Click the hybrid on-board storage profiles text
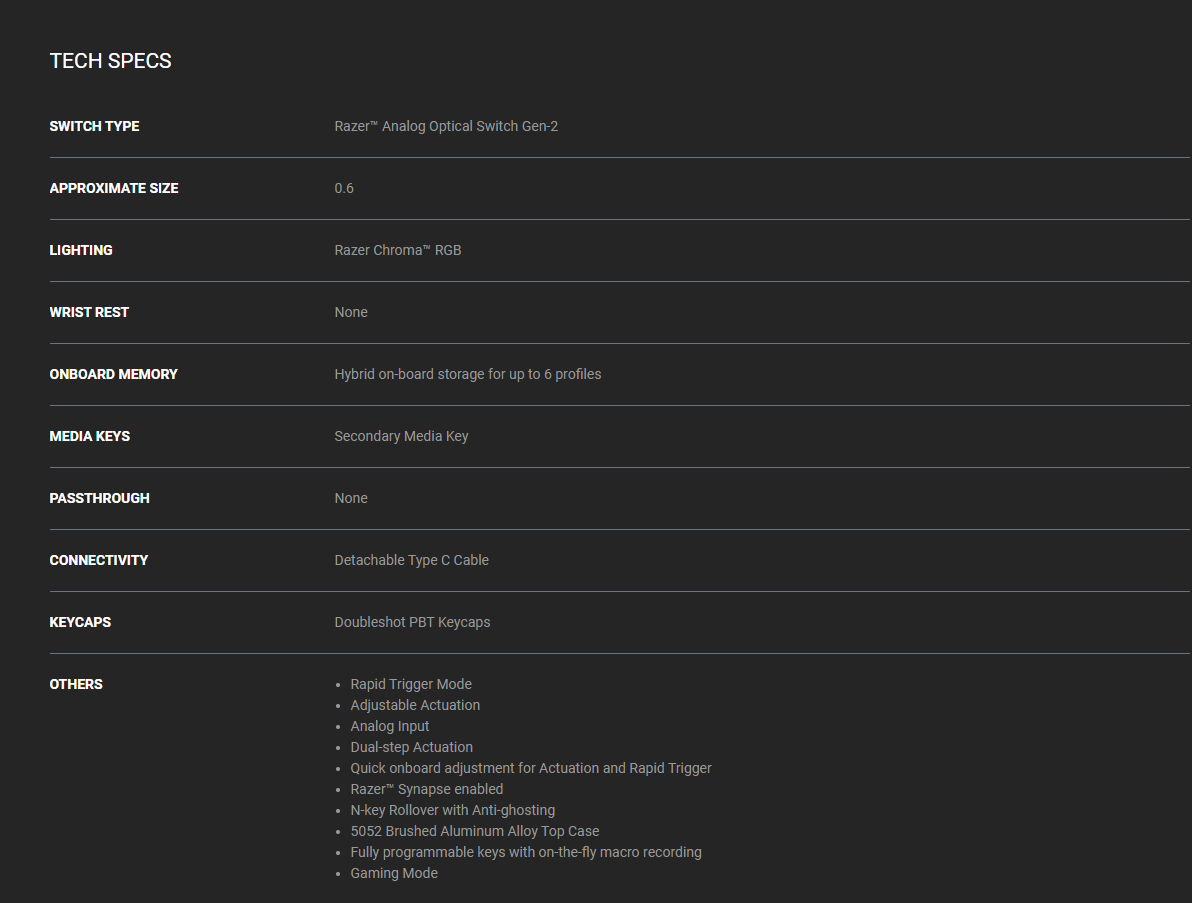The width and height of the screenshot is (1192, 903). [468, 374]
